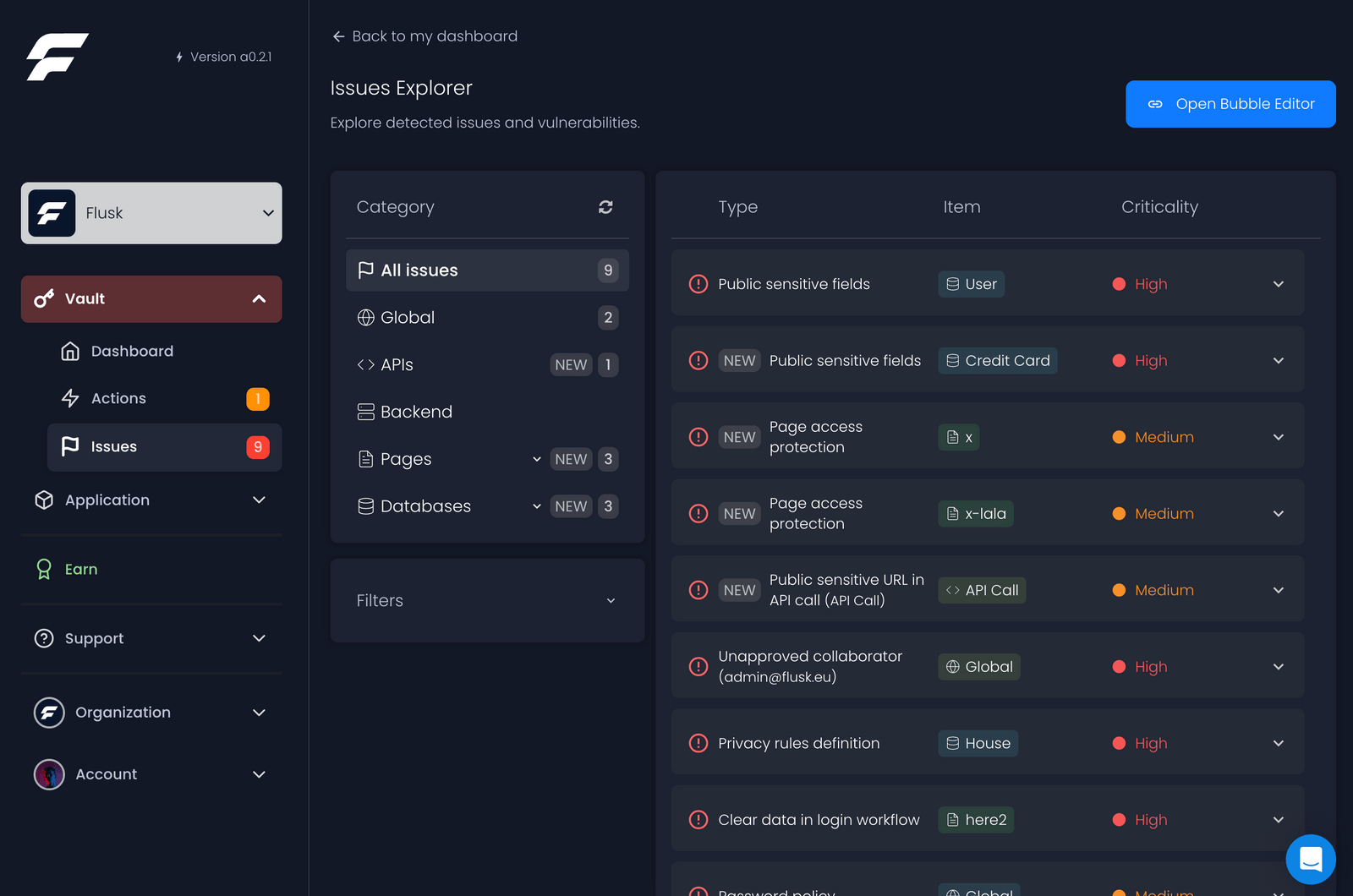Expand the Pages category chevron

[537, 459]
